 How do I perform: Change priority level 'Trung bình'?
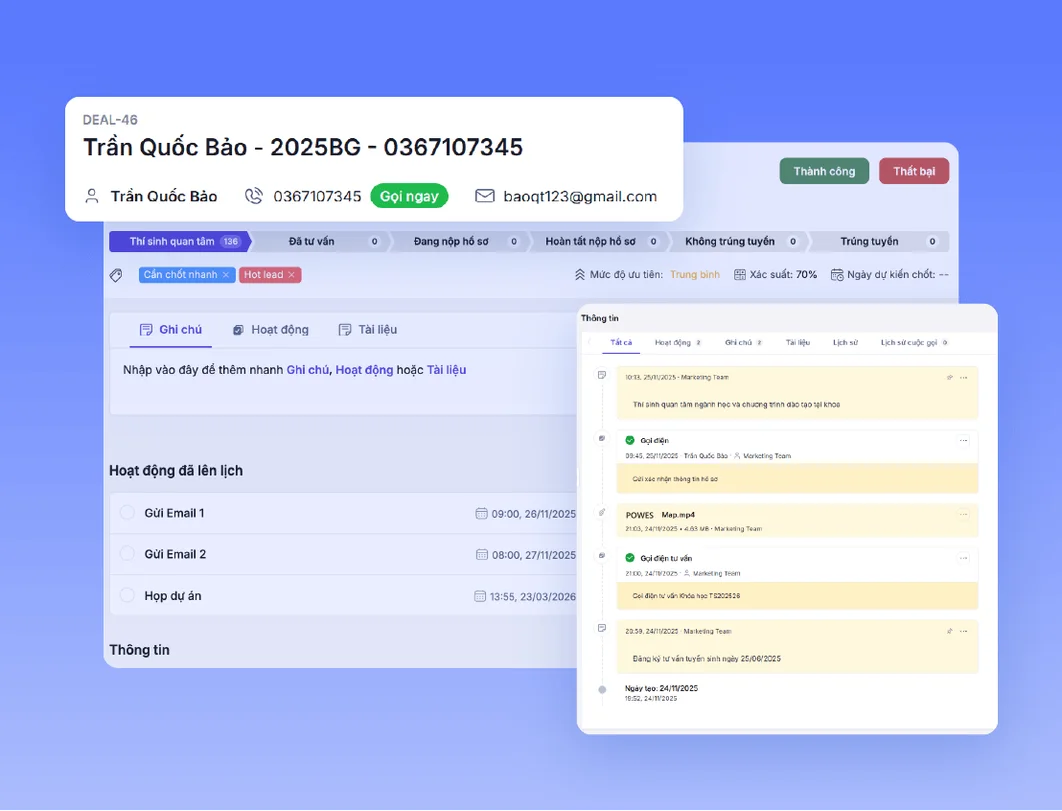(695, 274)
